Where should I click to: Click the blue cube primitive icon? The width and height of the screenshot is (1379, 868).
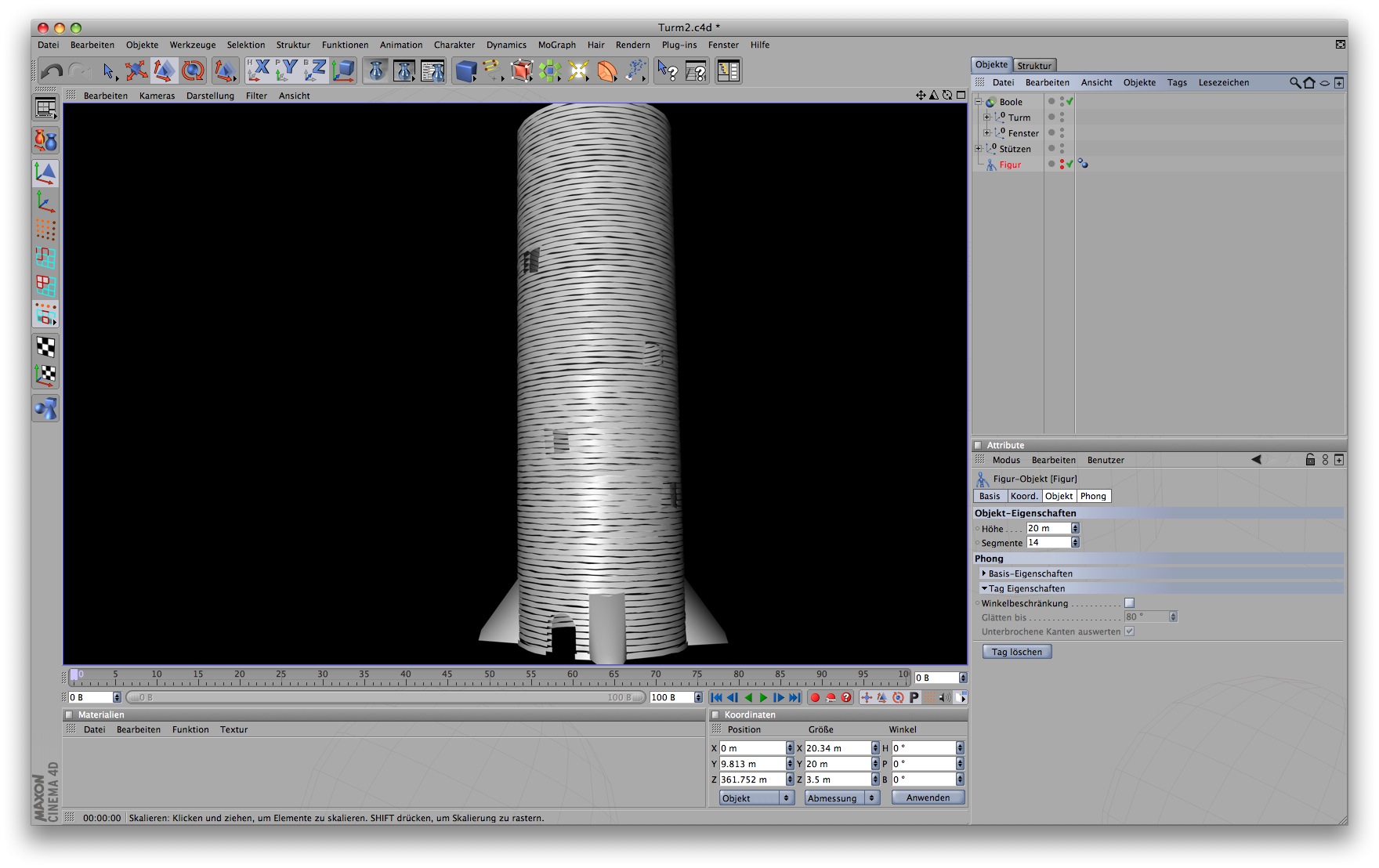[466, 71]
